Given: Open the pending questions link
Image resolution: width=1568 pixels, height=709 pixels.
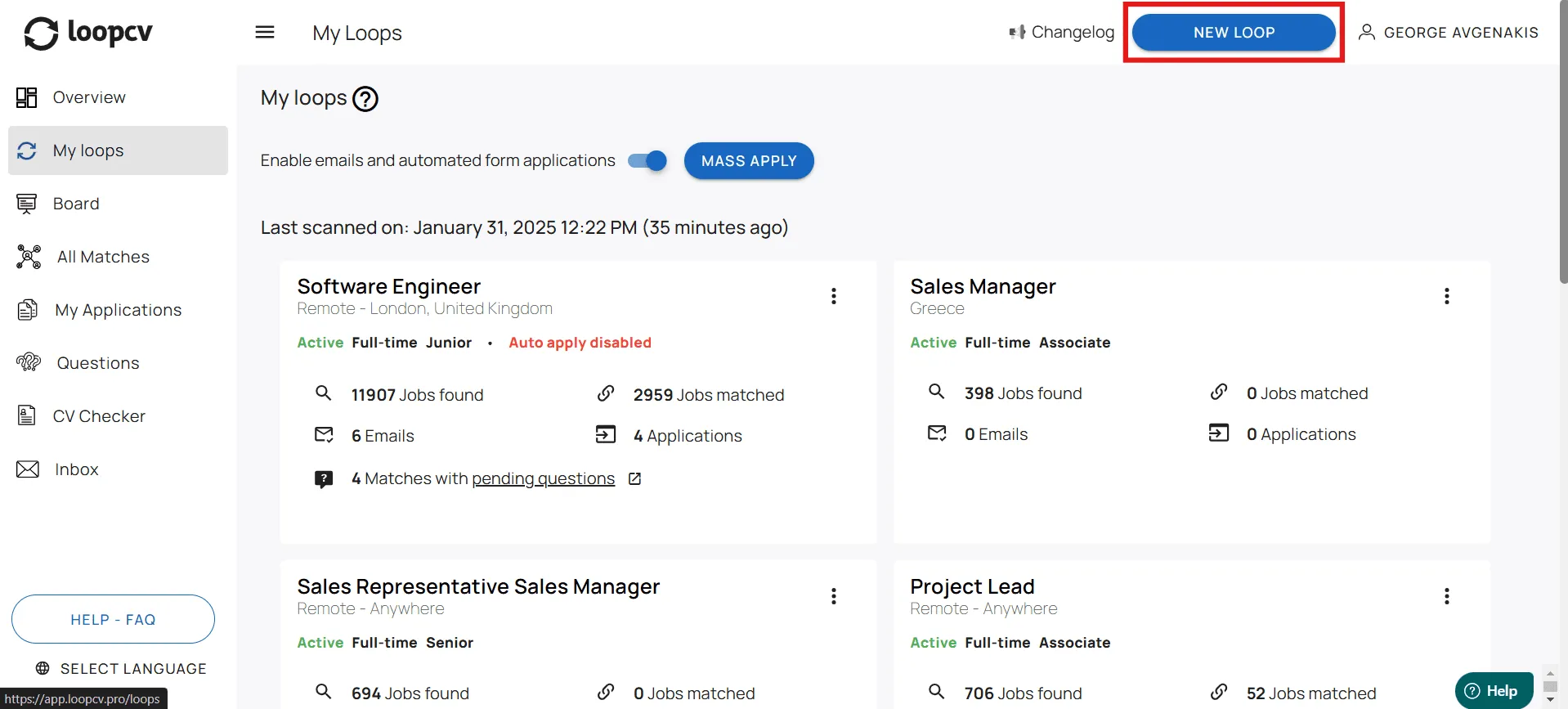Looking at the screenshot, I should [543, 478].
